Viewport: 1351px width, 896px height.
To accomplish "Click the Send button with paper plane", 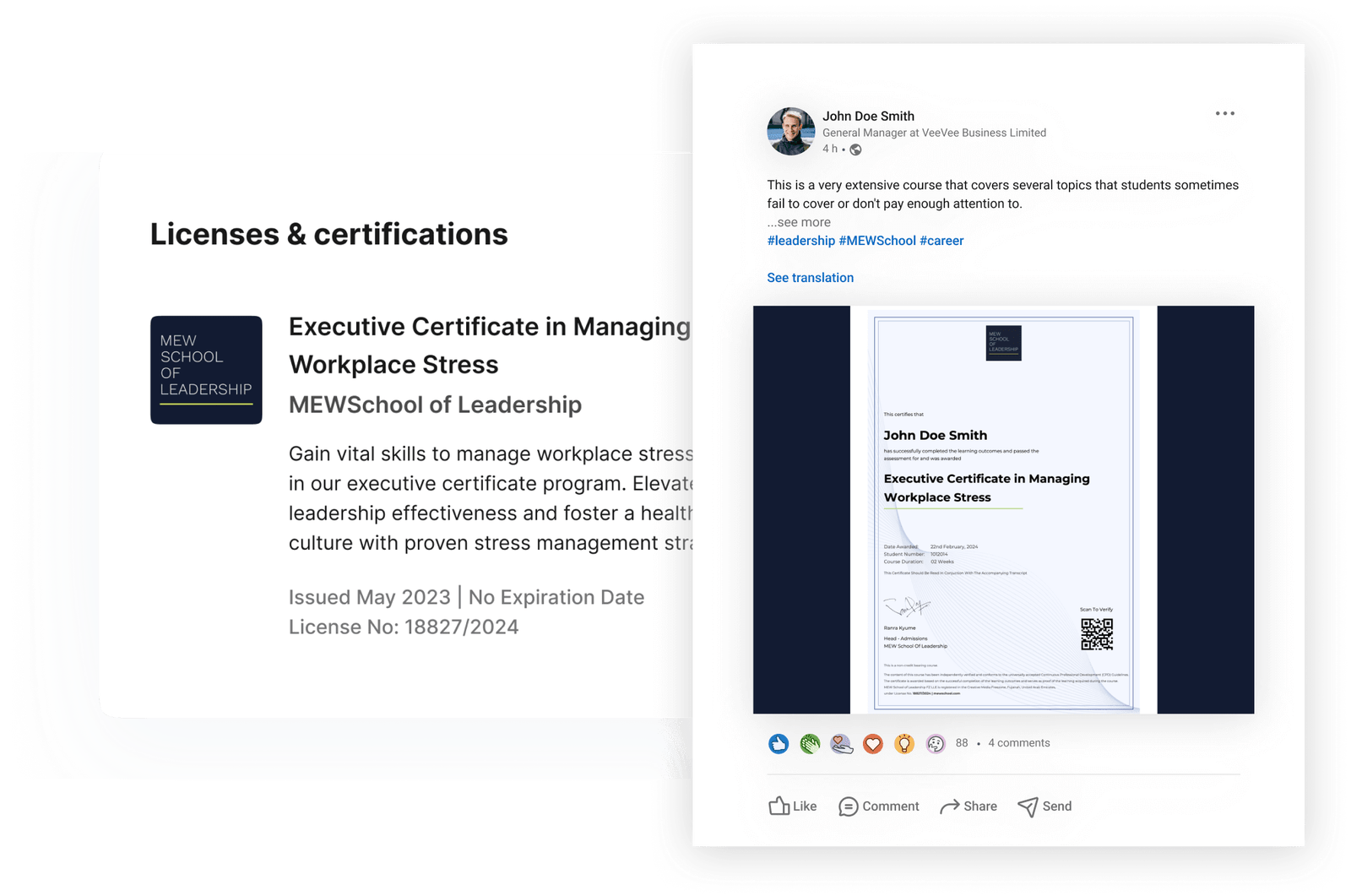I will (1044, 806).
